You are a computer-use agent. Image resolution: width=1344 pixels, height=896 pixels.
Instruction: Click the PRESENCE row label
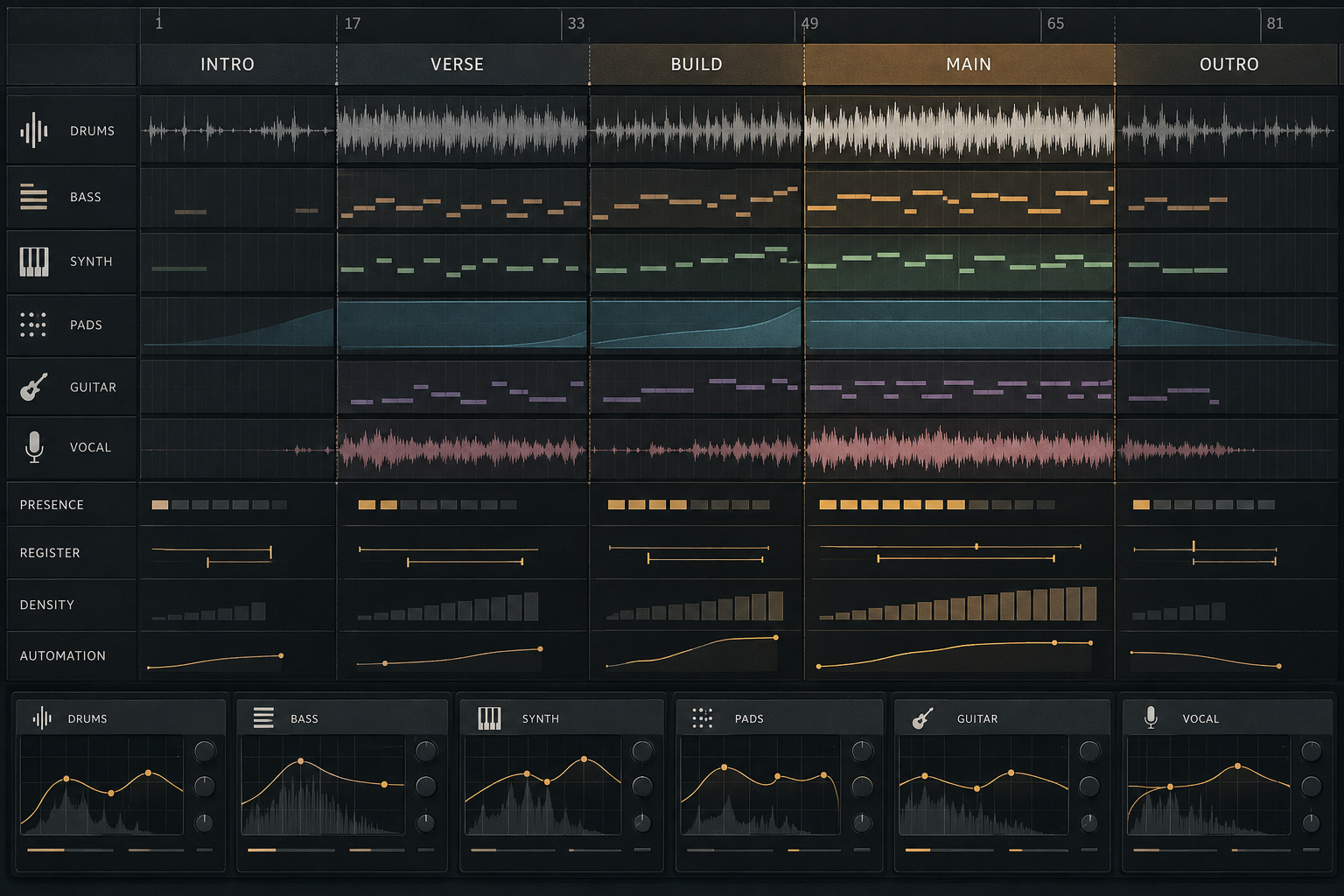click(x=52, y=505)
